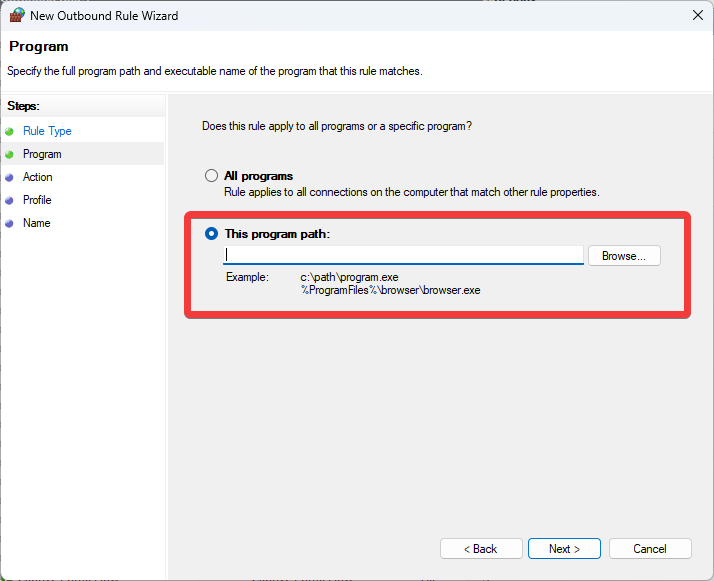Select the Program step in sidebar
The image size is (714, 581).
42,154
